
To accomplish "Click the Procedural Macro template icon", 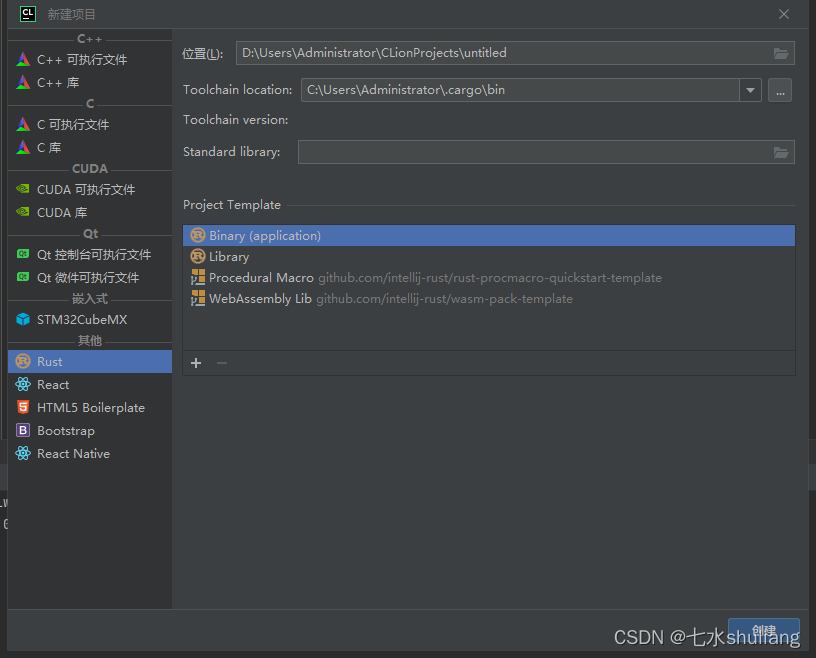I will point(198,277).
